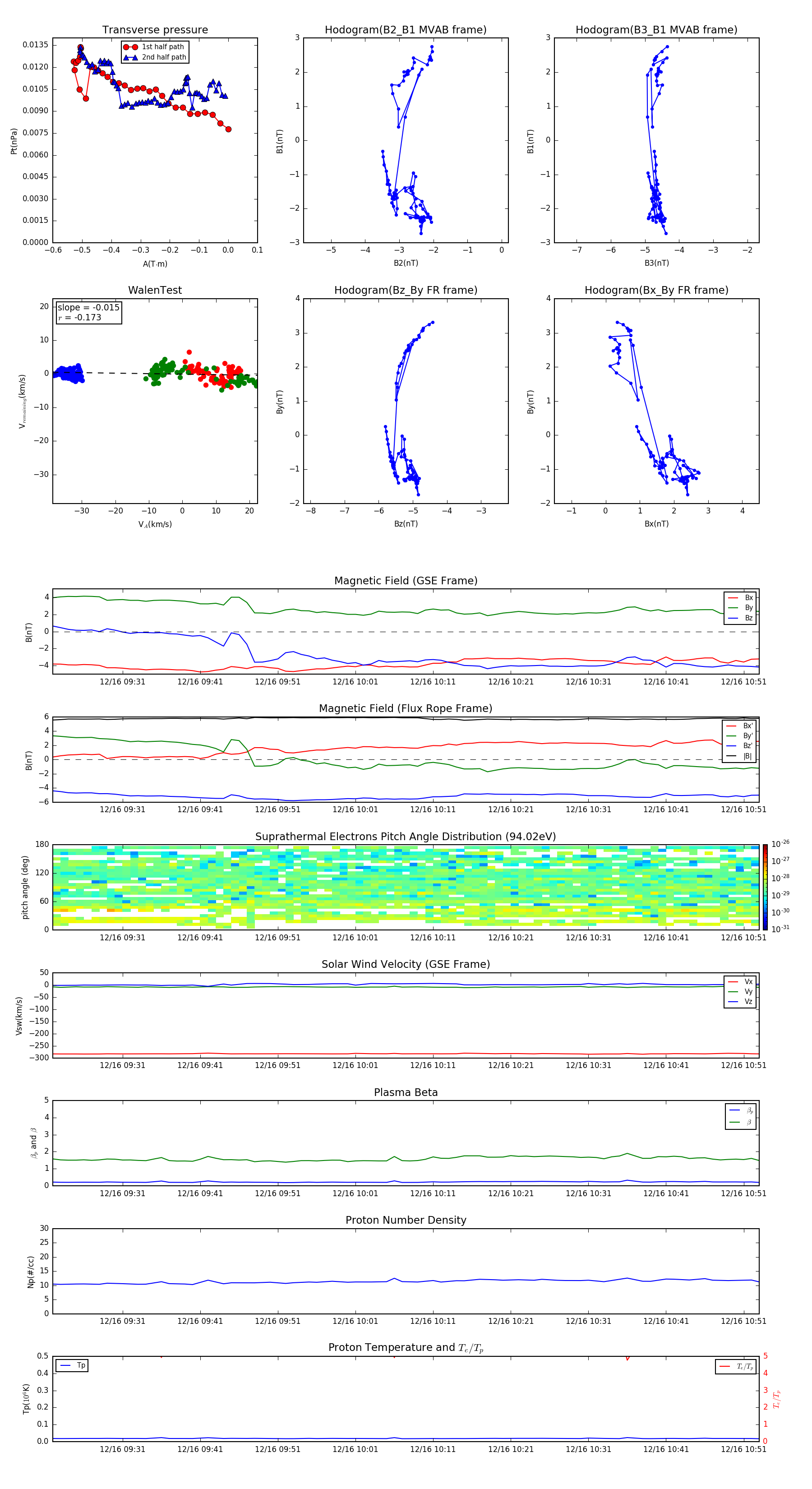Viewport: 812px width, 1489px height.
Task: Click the Bx' legend entry in Flux Rope plot
Action: click(740, 726)
